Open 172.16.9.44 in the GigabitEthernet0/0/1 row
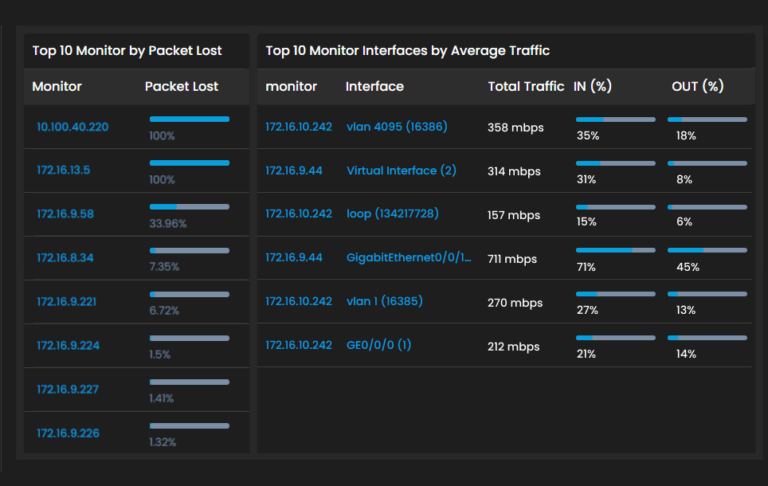Screen dimensions: 768x486 click(294, 258)
